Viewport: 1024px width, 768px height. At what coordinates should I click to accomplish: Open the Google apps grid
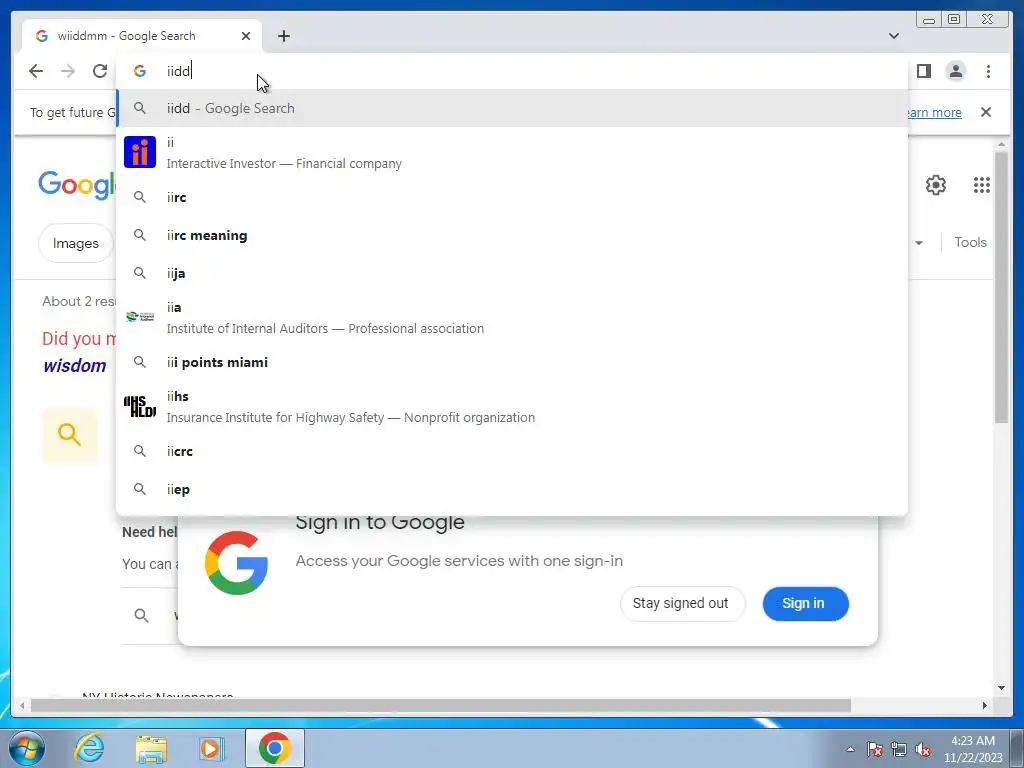pyautogui.click(x=982, y=185)
